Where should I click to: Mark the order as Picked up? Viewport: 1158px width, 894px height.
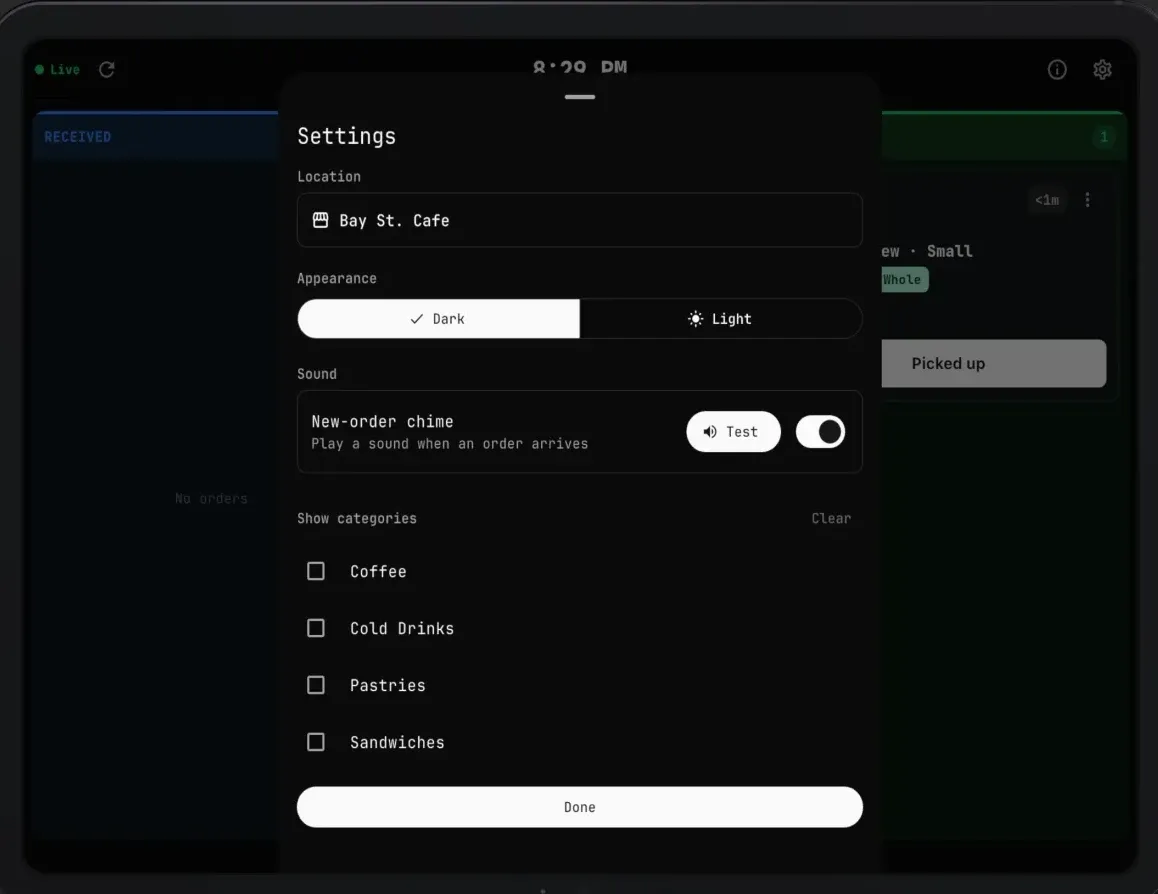993,363
